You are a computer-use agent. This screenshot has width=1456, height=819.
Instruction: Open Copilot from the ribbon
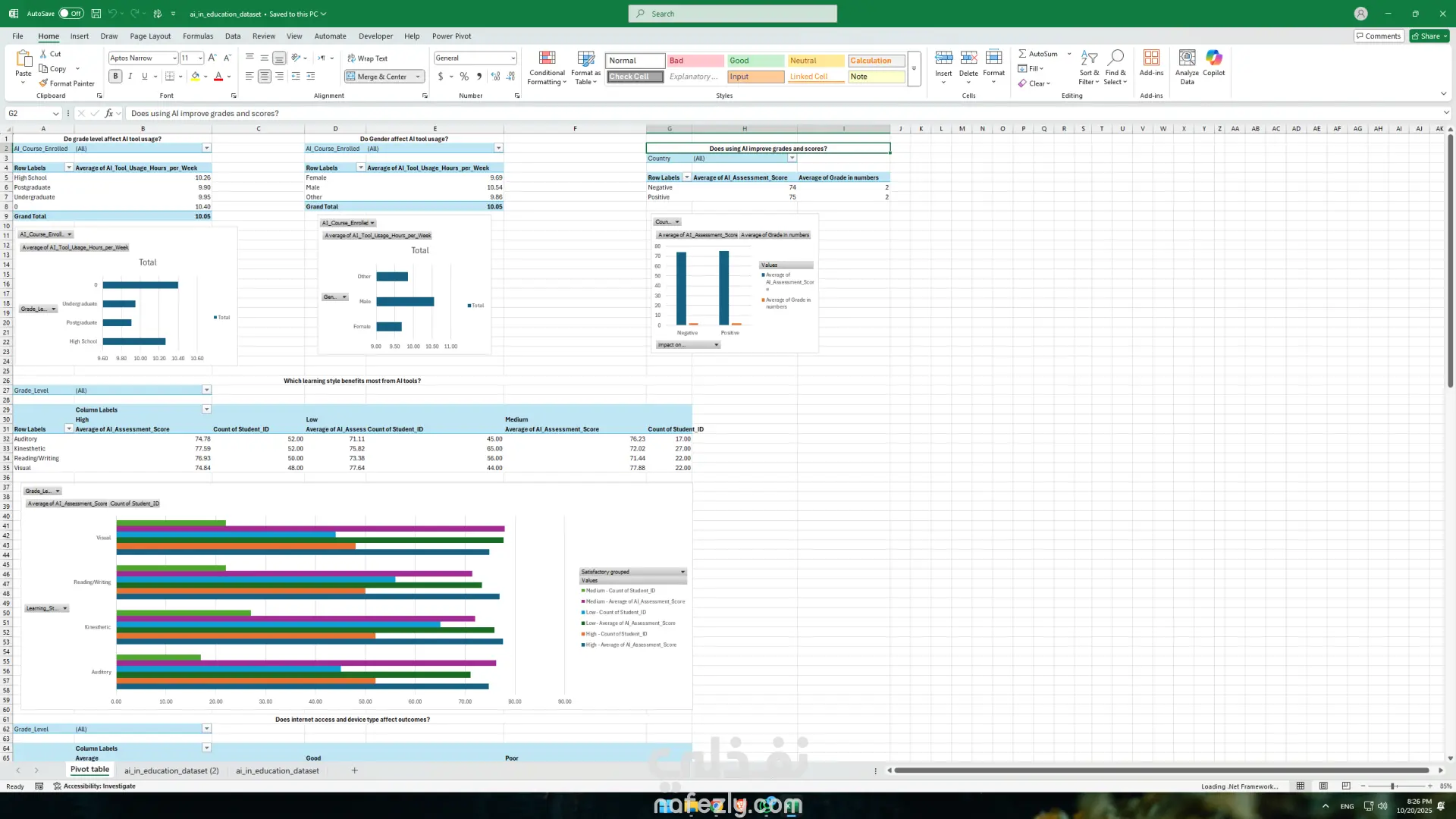[1213, 64]
